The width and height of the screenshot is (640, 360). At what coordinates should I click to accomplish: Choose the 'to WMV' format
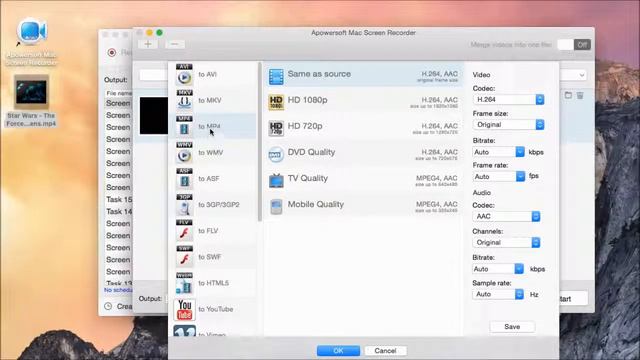(213, 153)
